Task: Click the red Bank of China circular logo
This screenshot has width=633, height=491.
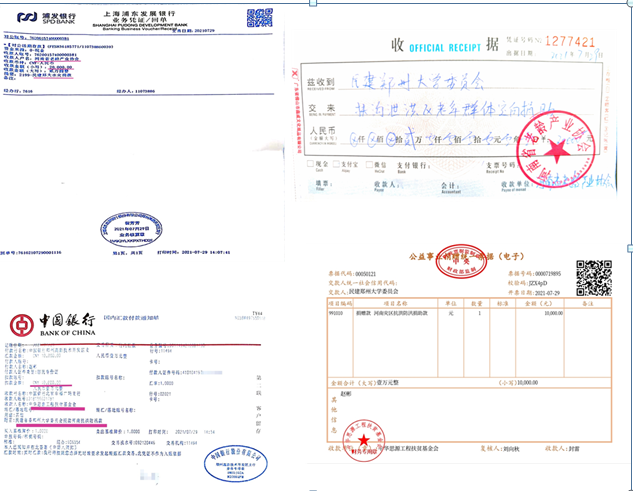Action: (x=22, y=325)
